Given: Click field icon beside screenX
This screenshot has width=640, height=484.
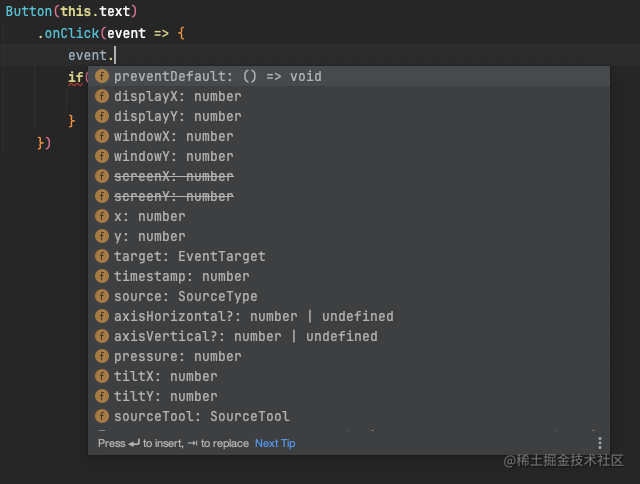Looking at the screenshot, I should [x=102, y=176].
